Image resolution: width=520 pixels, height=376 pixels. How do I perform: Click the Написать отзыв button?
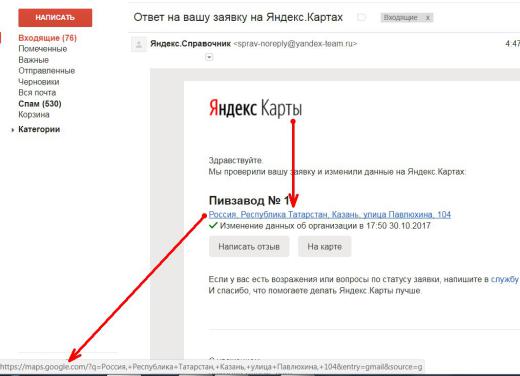click(249, 247)
